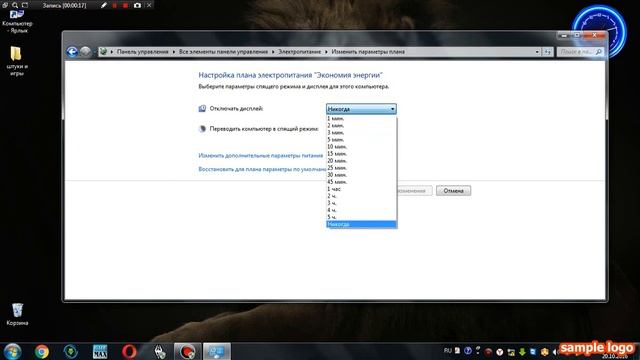
Task: Select the штуки и игры desktop folder
Action: 17,61
